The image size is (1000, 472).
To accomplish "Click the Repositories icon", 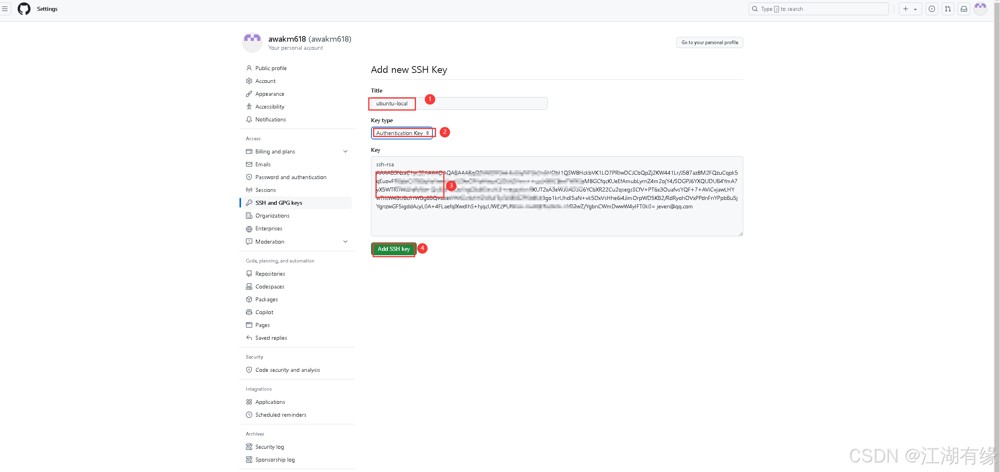I will pos(249,274).
